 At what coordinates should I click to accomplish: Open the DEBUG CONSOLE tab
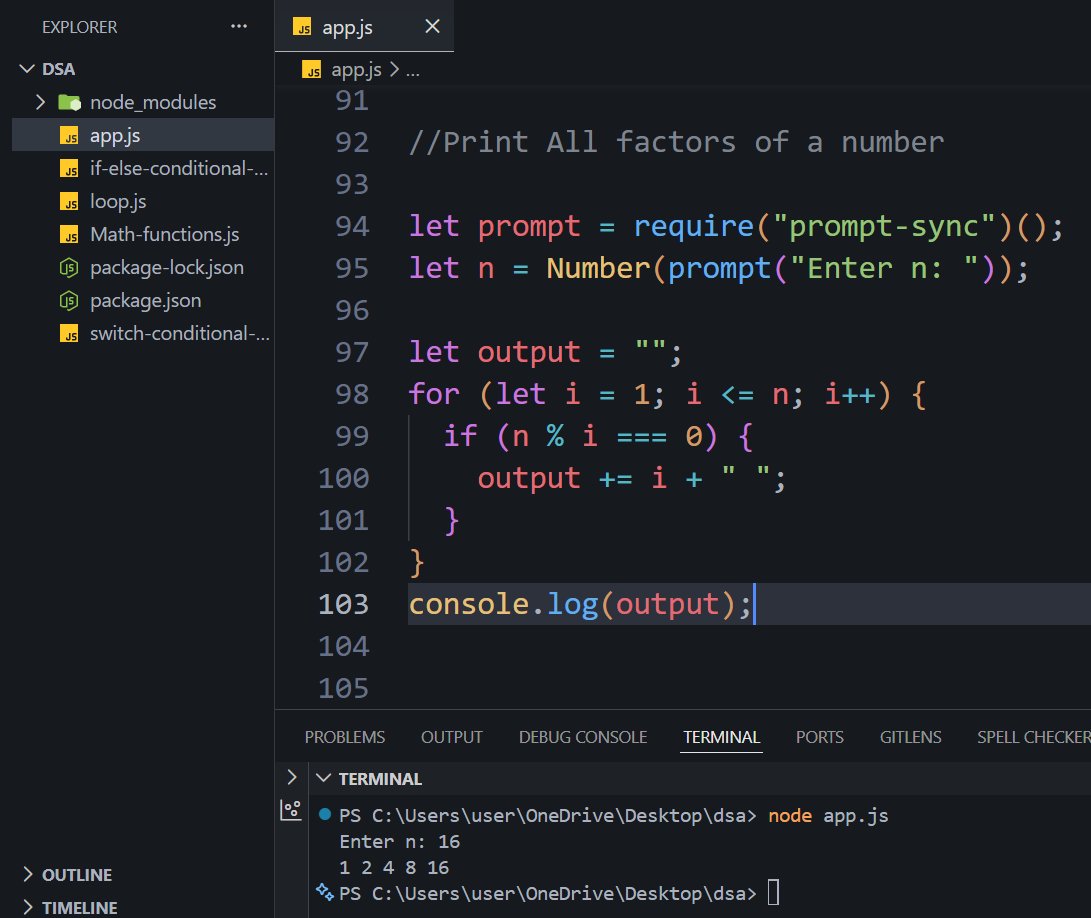pos(583,737)
